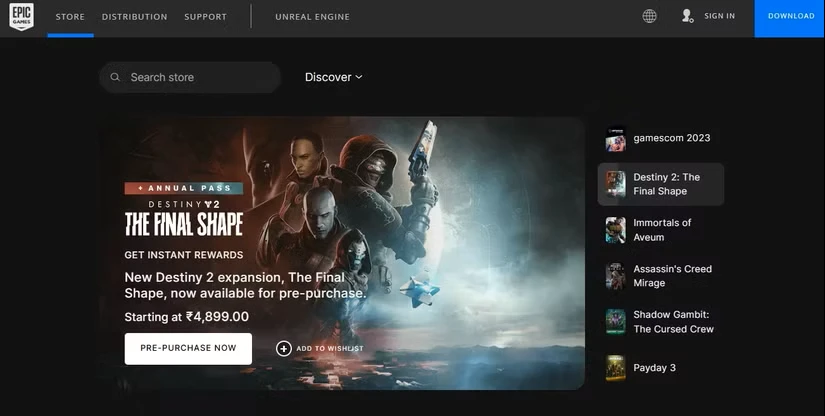This screenshot has height=416, width=825.
Task: Open the Assassin's Creed Mirage thumbnail
Action: click(x=615, y=276)
